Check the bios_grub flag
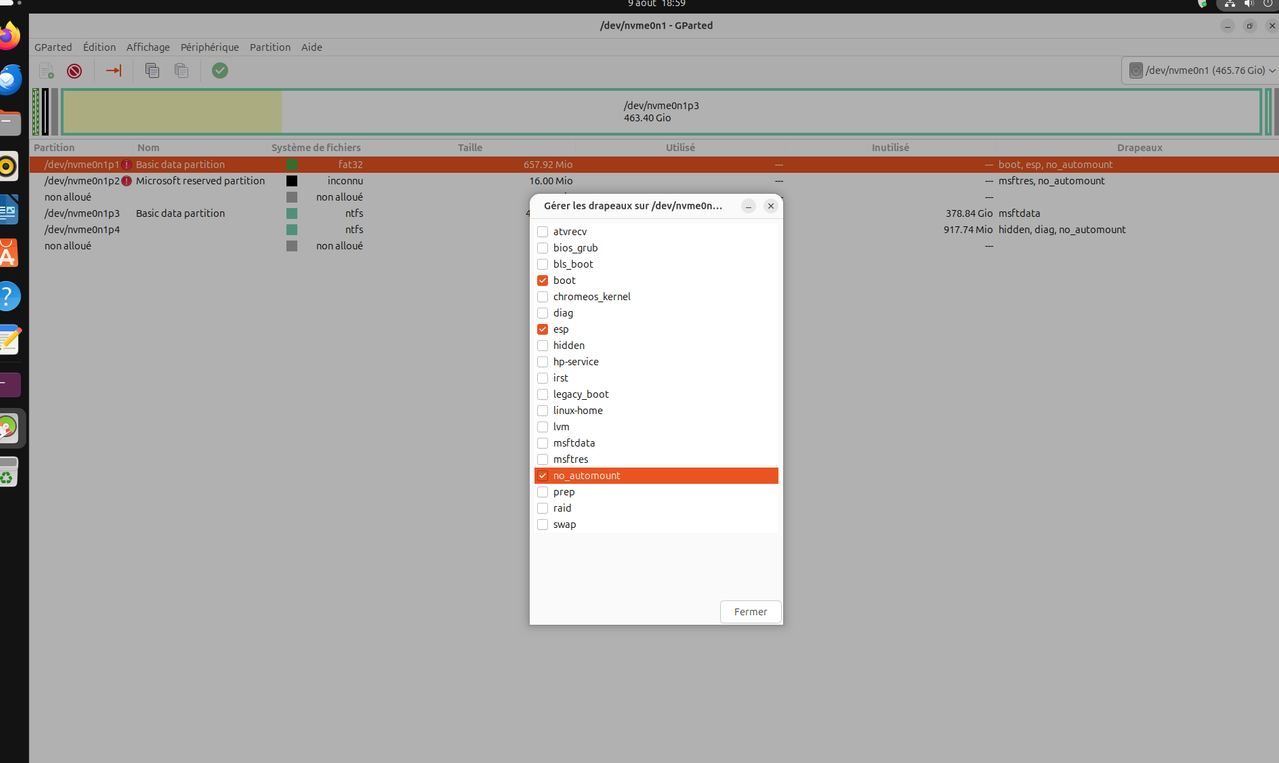The image size is (1279, 763). coord(543,248)
